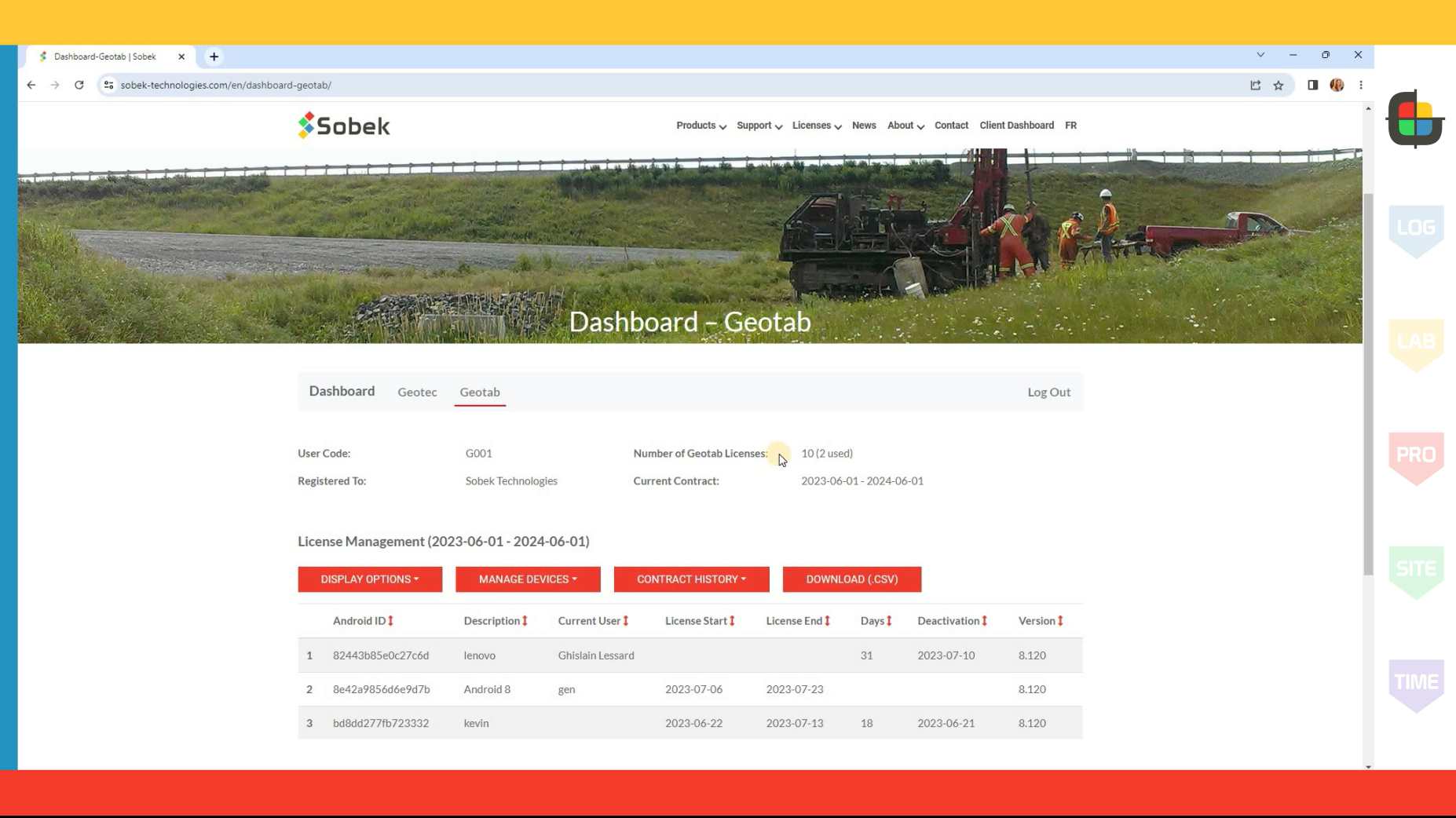Click the page vertical scrollbar
Screen dimensions: 1456x818
1368,385
